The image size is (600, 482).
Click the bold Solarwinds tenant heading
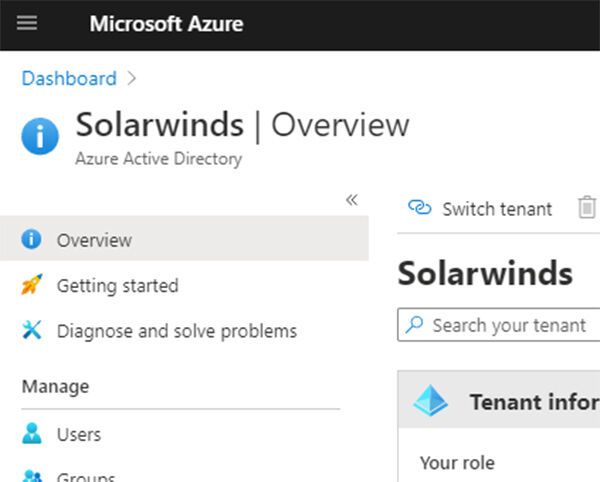(485, 273)
